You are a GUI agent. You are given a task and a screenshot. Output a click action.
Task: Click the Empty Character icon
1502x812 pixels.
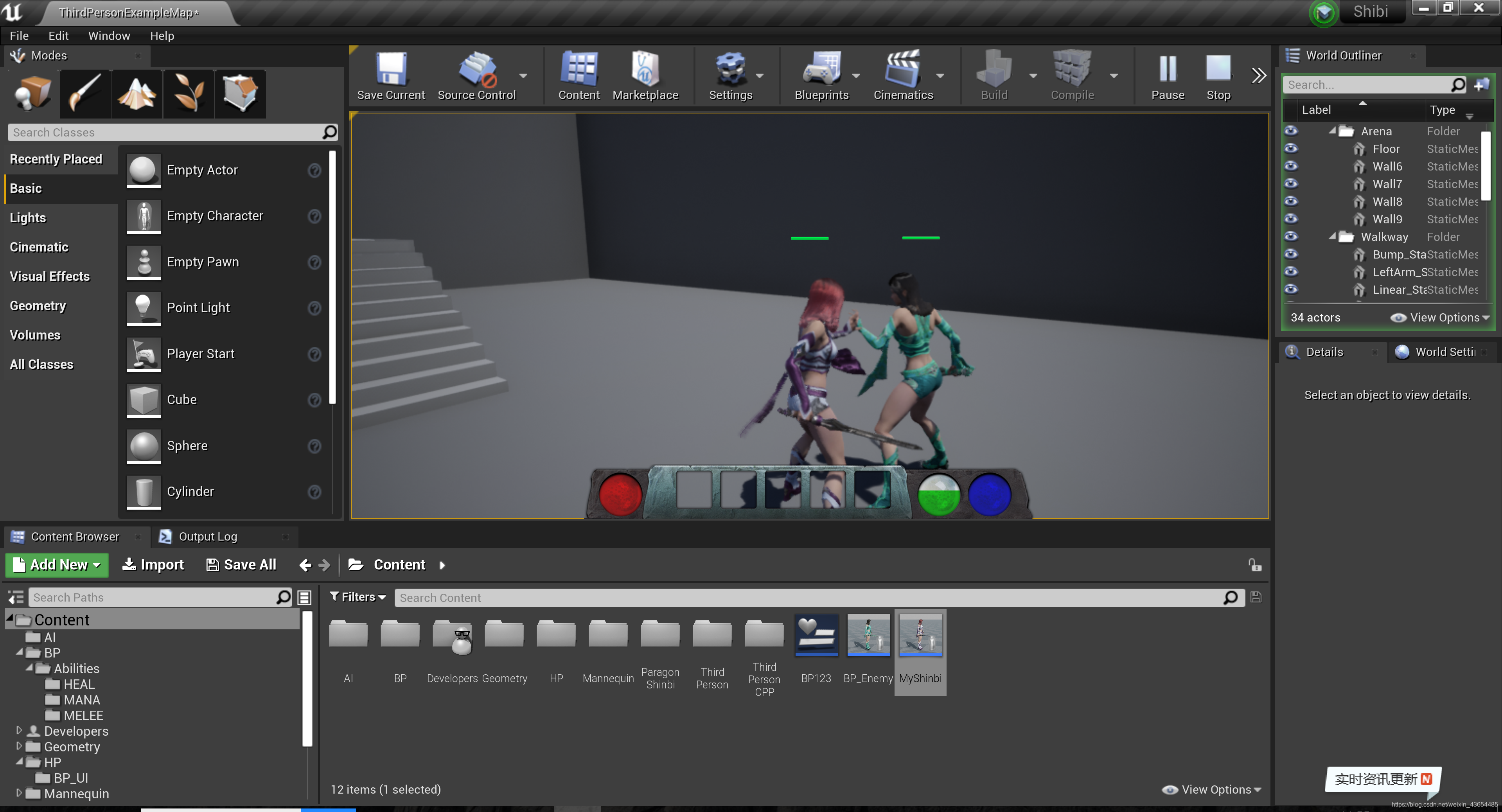[x=144, y=216]
